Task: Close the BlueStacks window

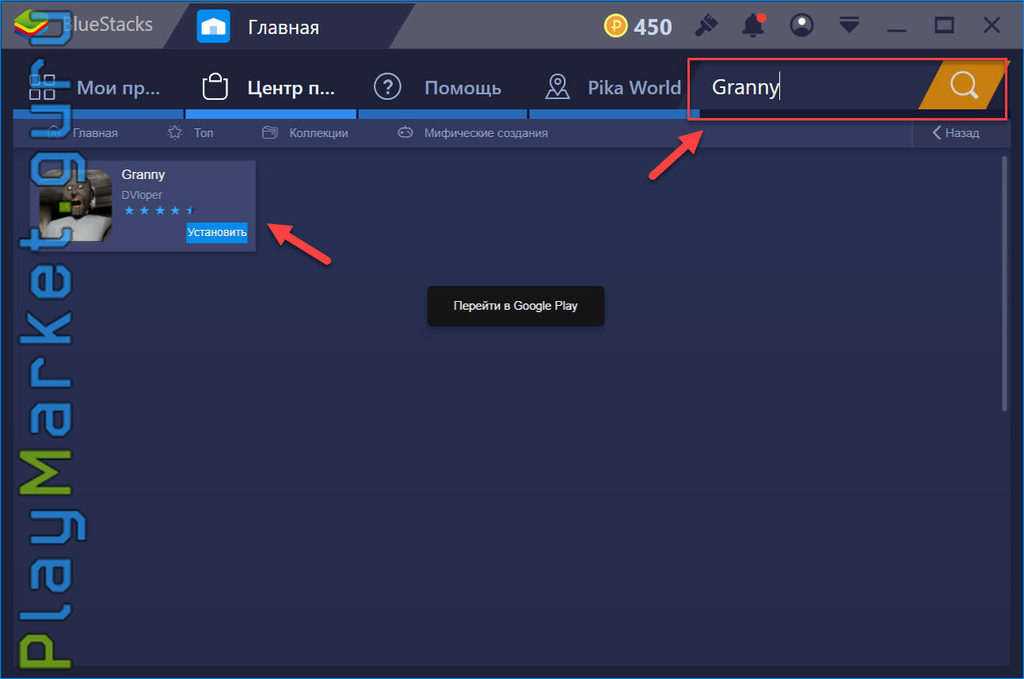Action: [x=991, y=25]
